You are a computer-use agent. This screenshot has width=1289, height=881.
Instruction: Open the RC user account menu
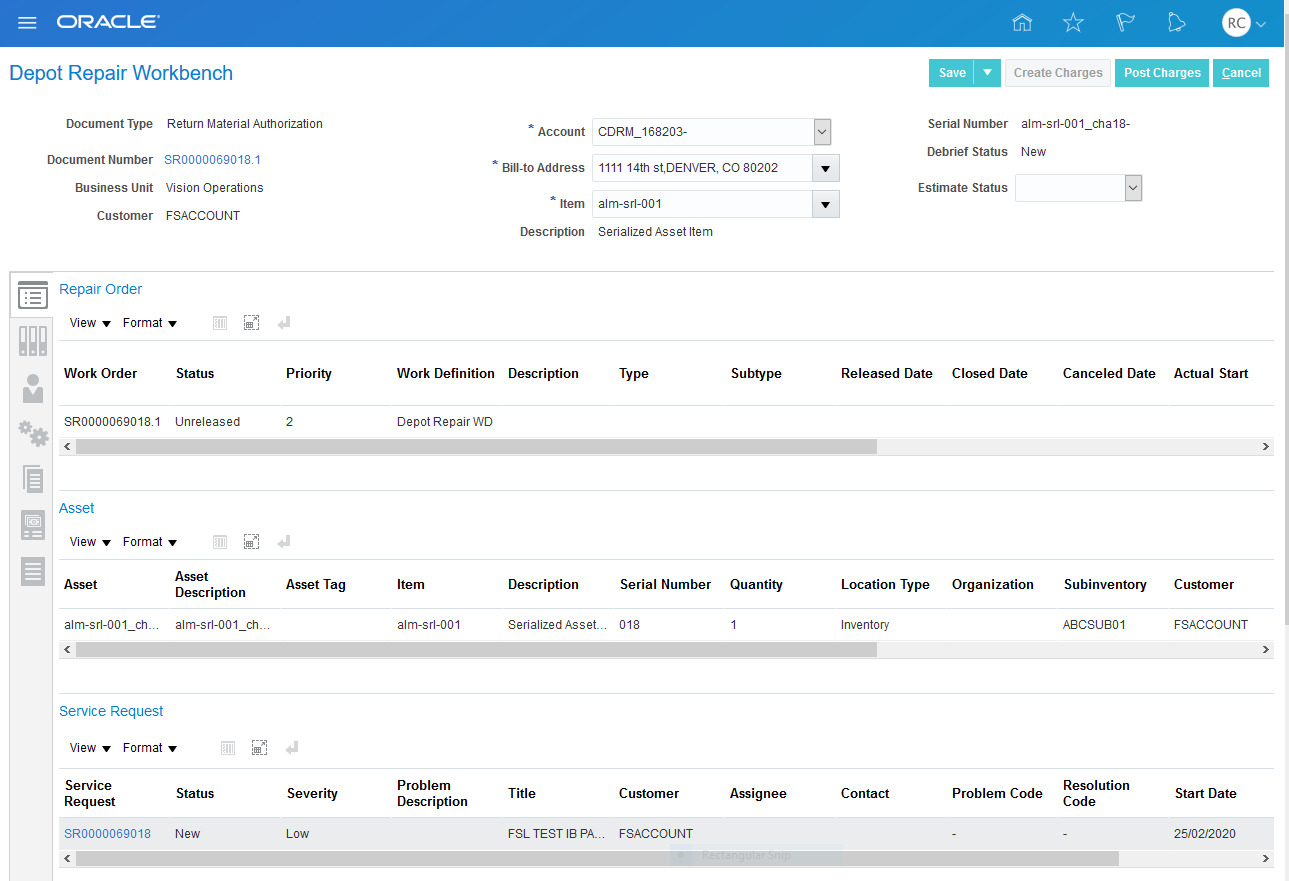point(1244,23)
